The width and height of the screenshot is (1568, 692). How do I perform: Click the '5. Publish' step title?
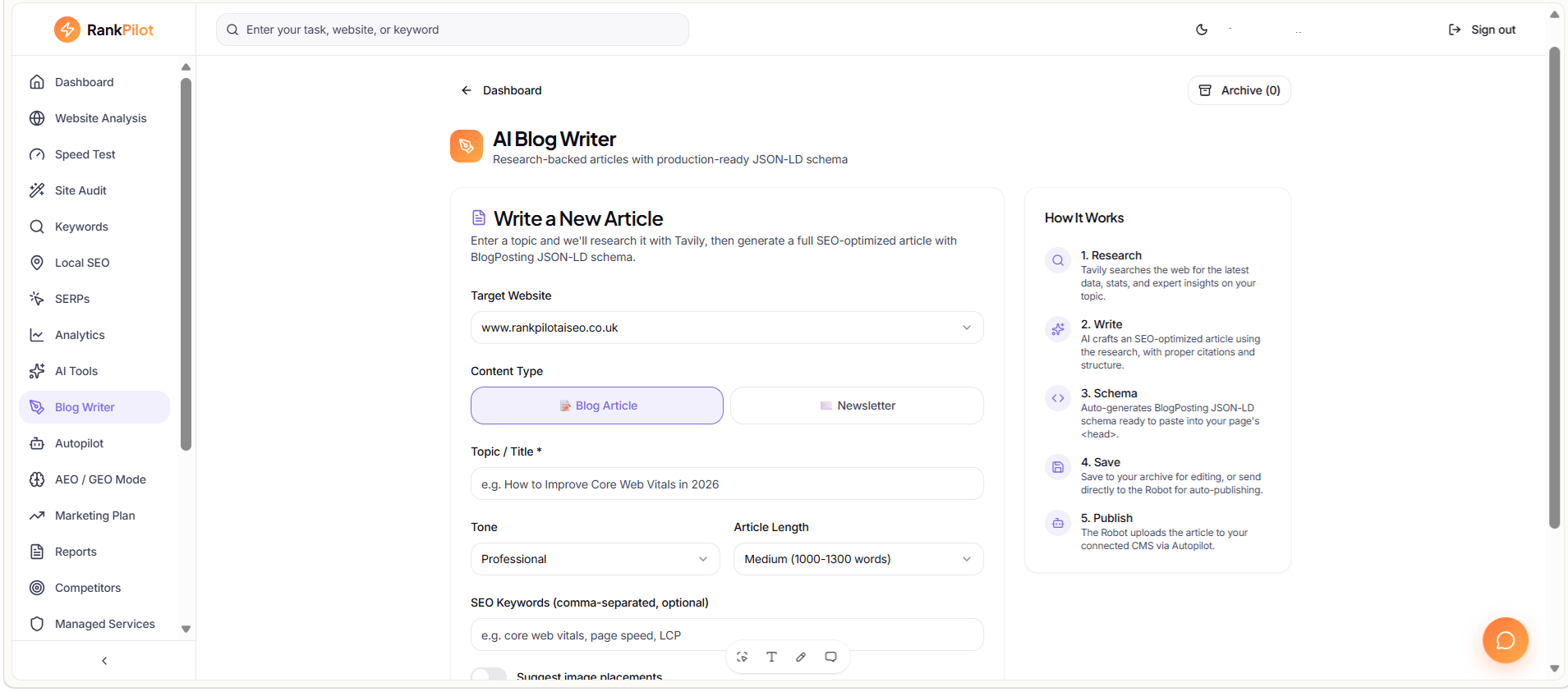click(x=1106, y=518)
